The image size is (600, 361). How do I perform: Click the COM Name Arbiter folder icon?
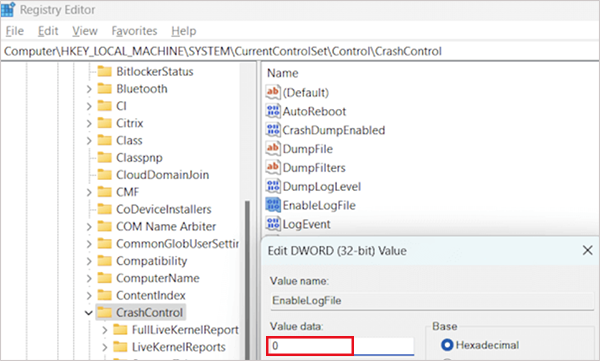coord(104,226)
